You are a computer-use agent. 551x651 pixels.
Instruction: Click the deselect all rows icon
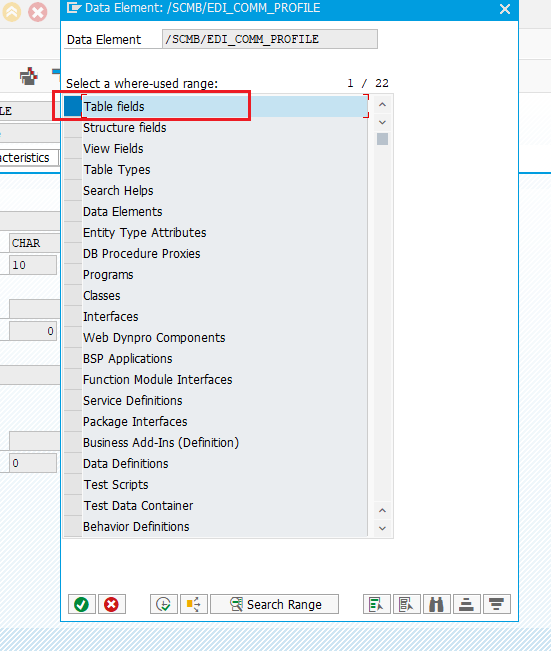click(406, 604)
